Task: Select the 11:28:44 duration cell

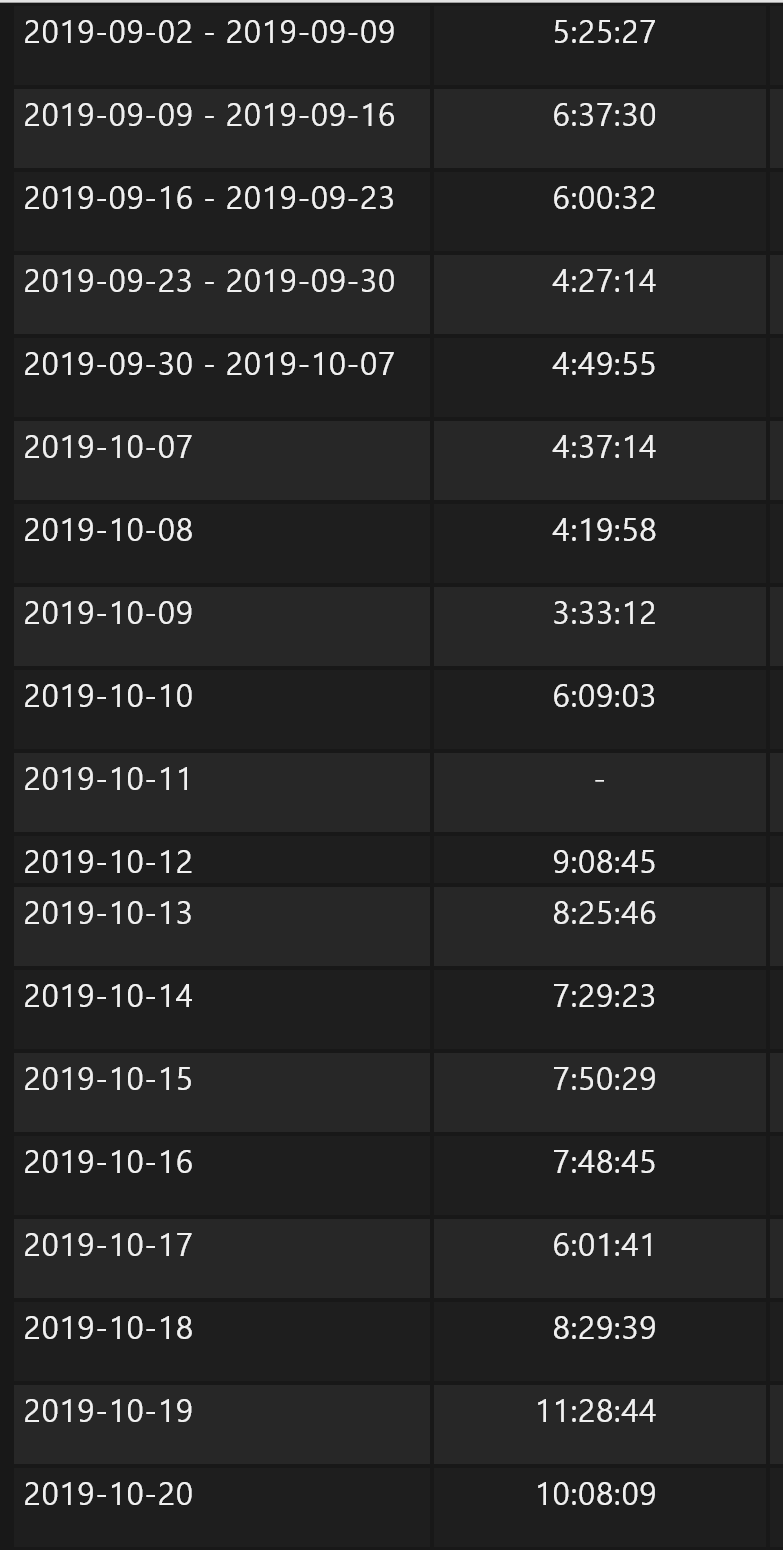Action: [x=596, y=1411]
